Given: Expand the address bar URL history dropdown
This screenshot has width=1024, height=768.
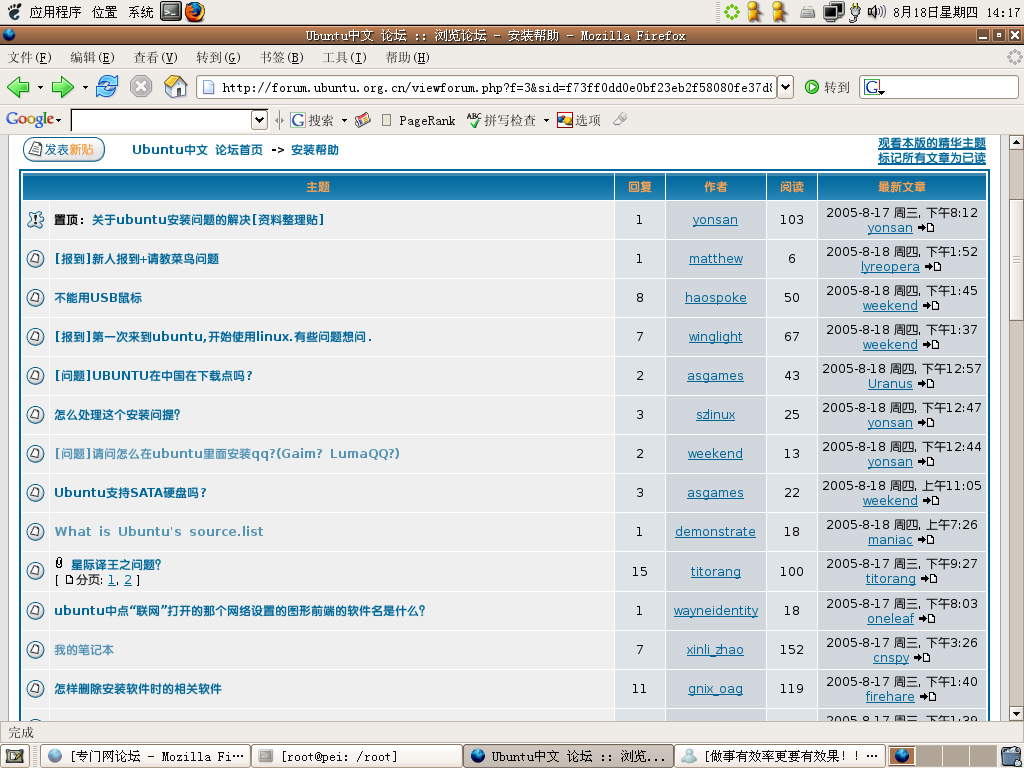Looking at the screenshot, I should pos(786,87).
